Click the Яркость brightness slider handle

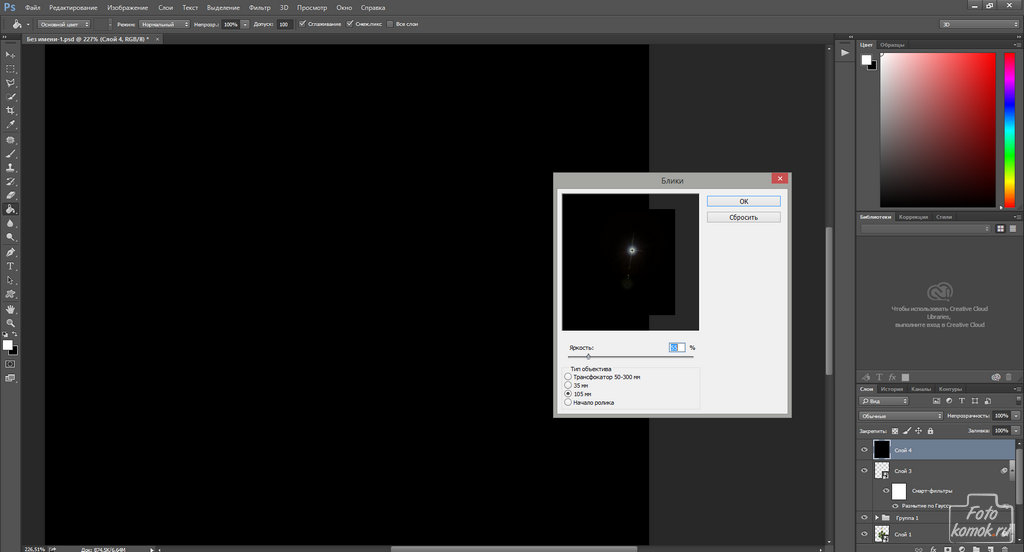click(x=588, y=356)
